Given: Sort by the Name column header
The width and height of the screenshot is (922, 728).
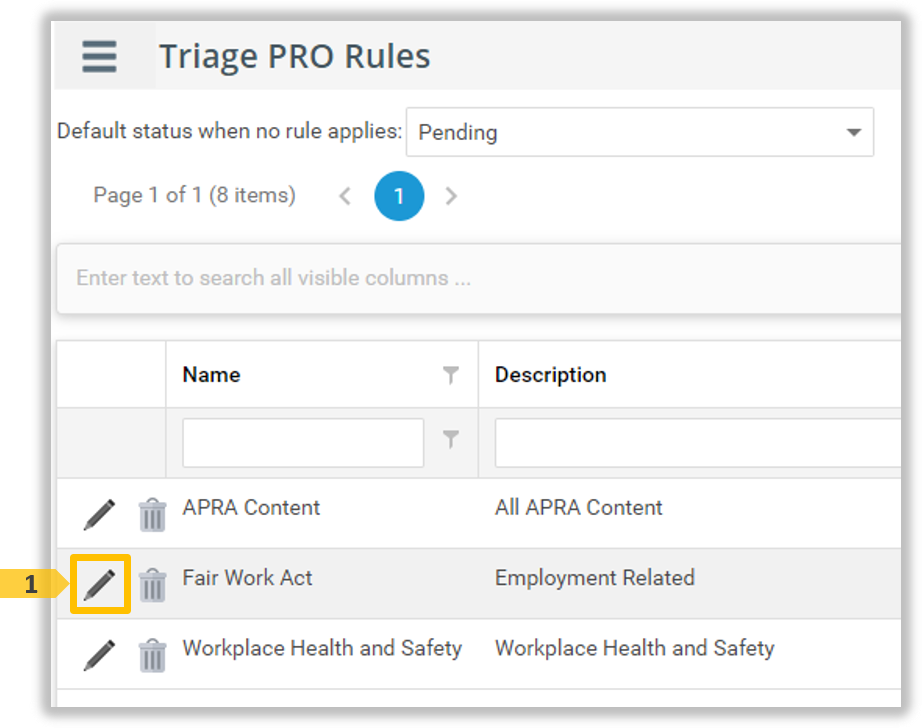Looking at the screenshot, I should coord(212,375).
